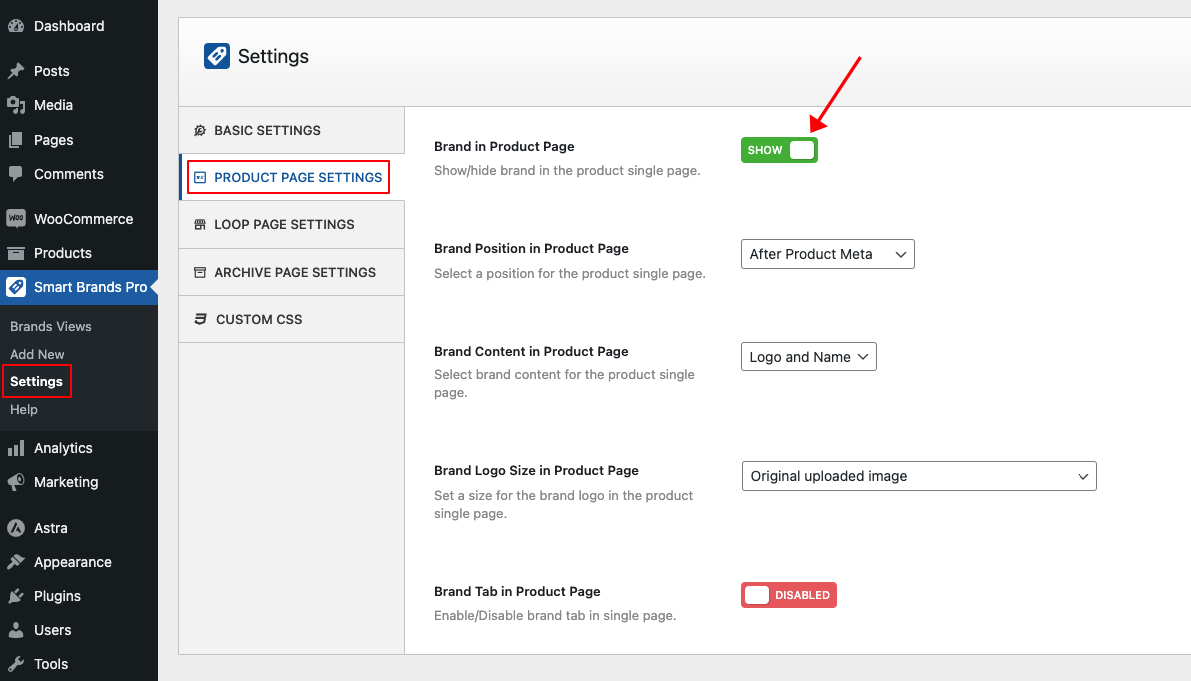Click the Plugins plug icon
Viewport: 1191px width, 681px height.
[16, 596]
